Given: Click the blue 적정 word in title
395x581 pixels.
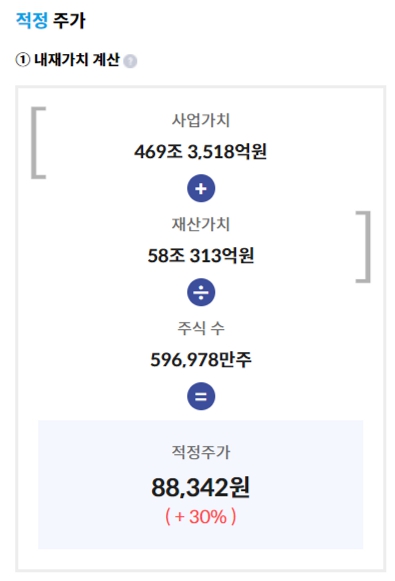Looking at the screenshot, I should 32,20.
